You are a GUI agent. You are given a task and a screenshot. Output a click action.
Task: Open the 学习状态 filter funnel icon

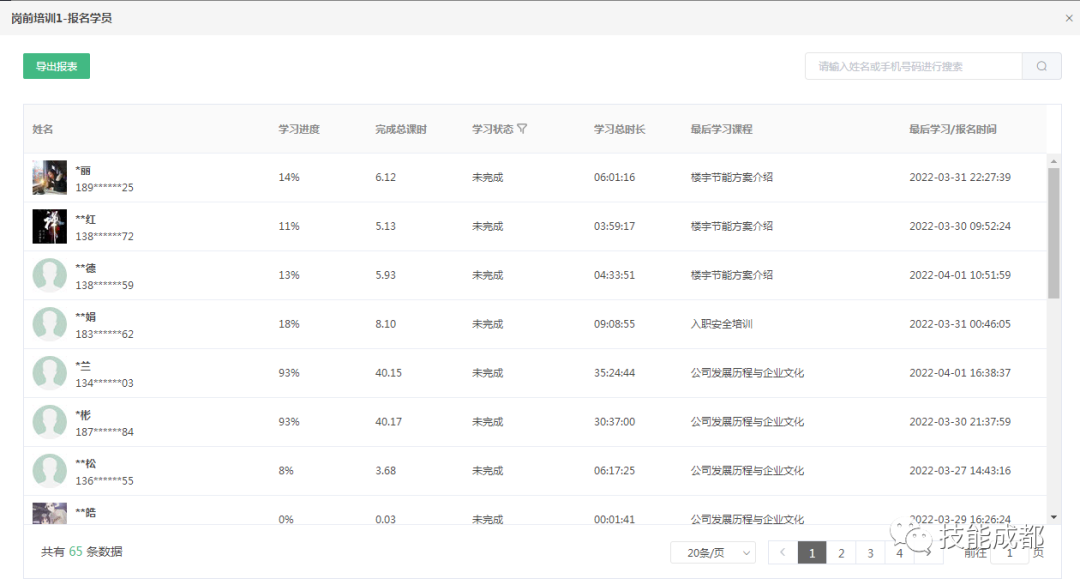point(522,129)
